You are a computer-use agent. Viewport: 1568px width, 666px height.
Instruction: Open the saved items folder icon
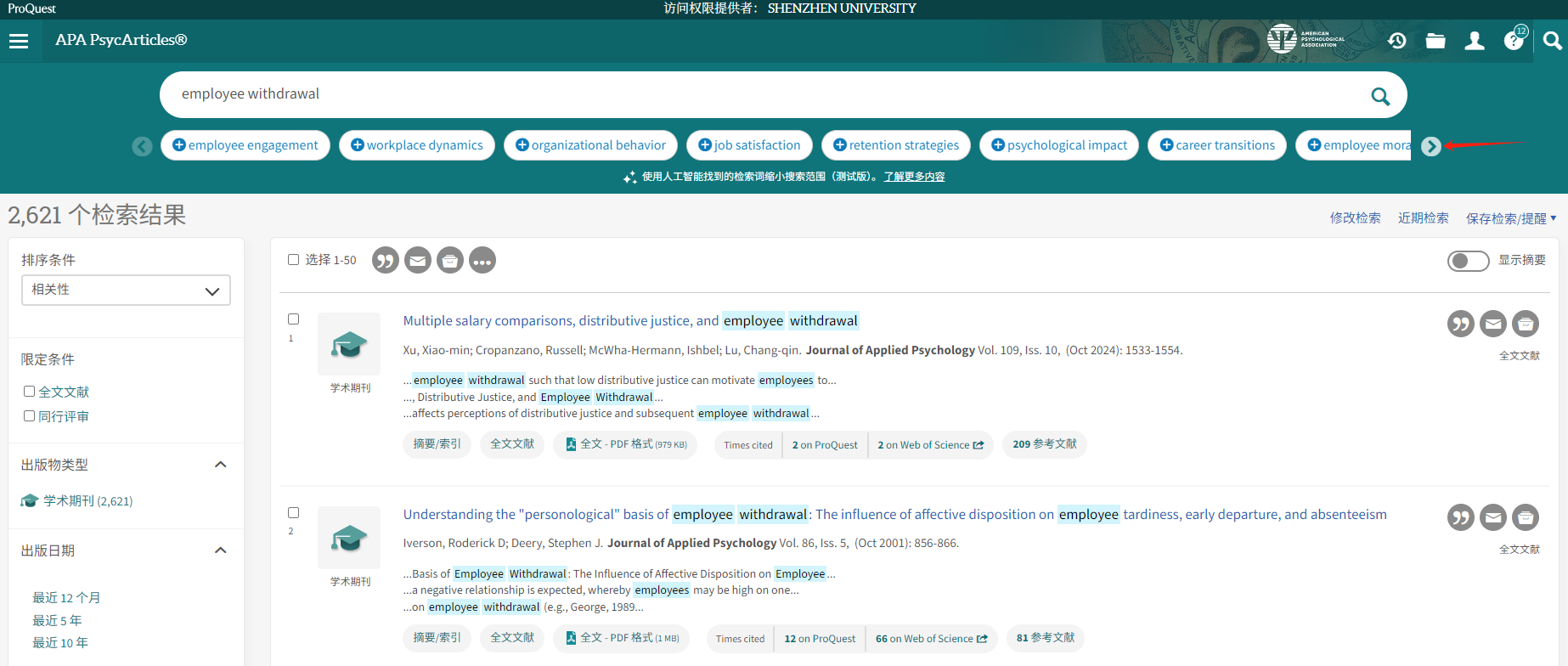[x=1435, y=41]
